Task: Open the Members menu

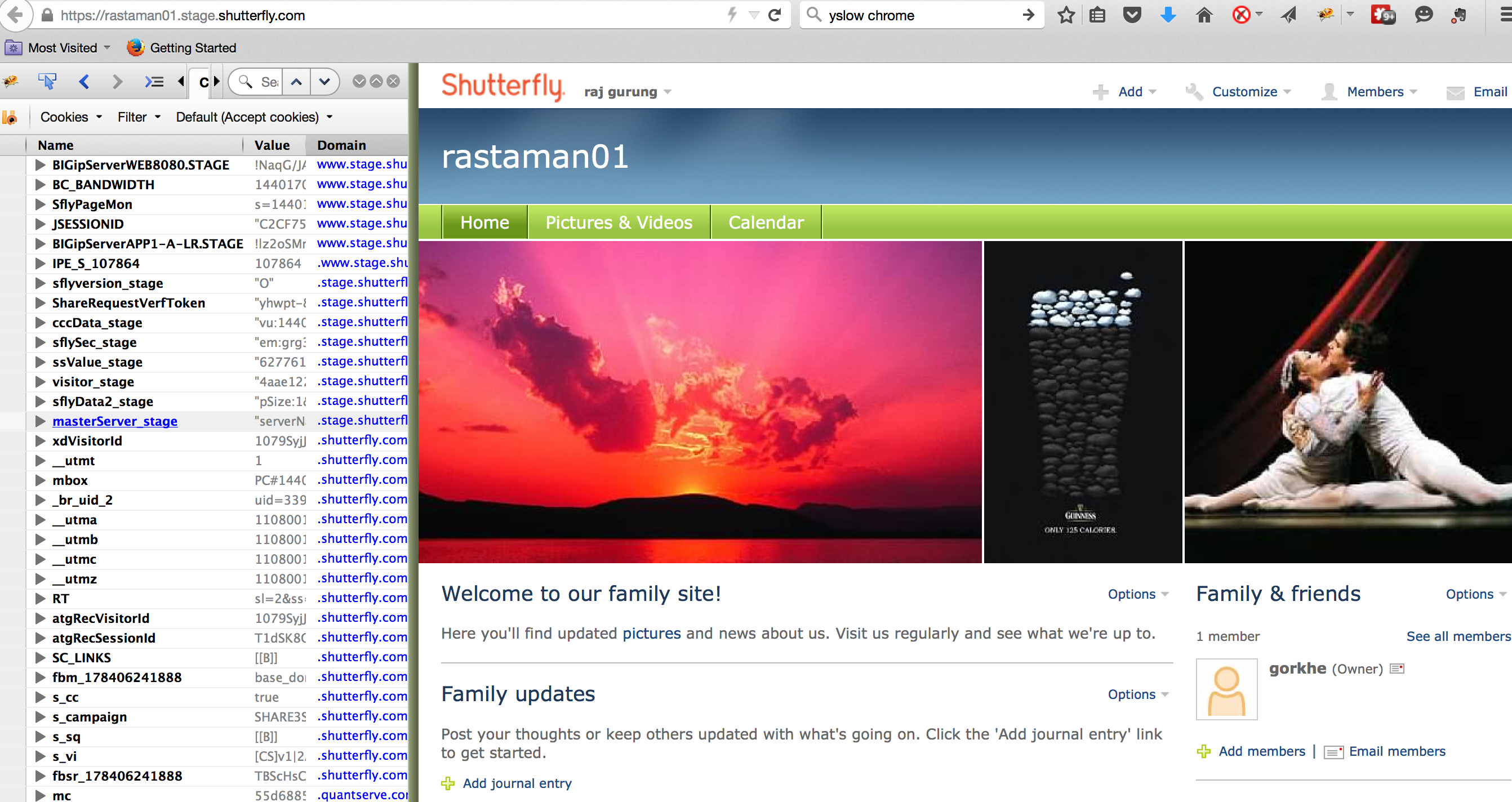Action: [x=1369, y=92]
